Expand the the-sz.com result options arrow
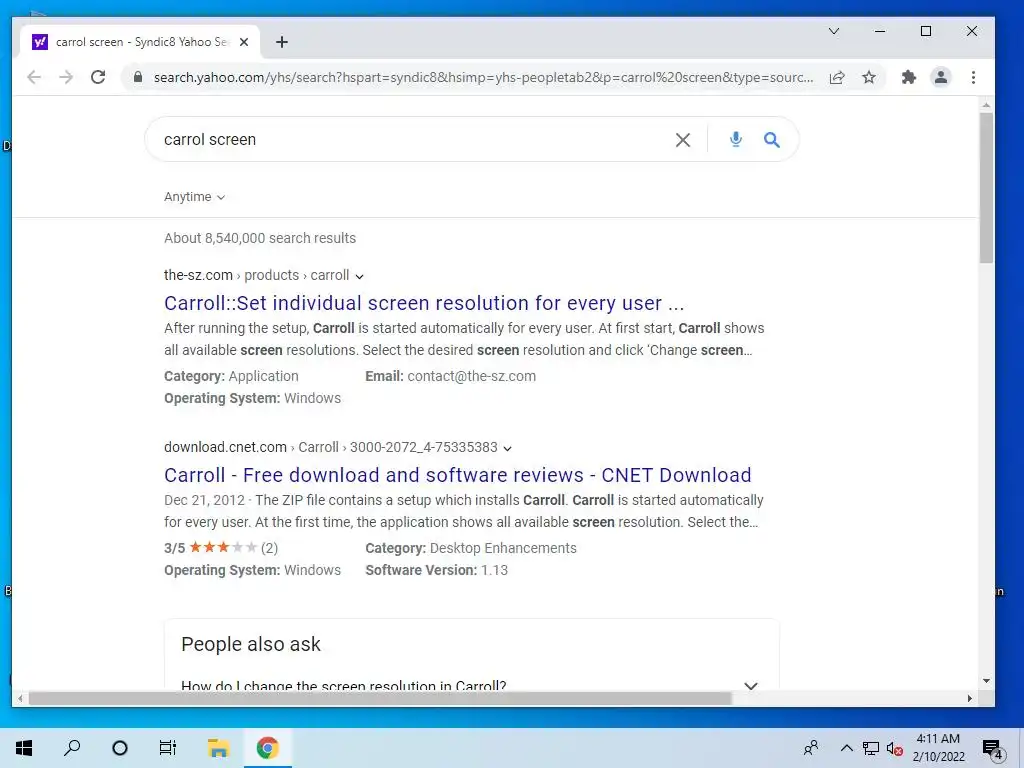Screen dimensions: 1024x768 click(x=359, y=276)
